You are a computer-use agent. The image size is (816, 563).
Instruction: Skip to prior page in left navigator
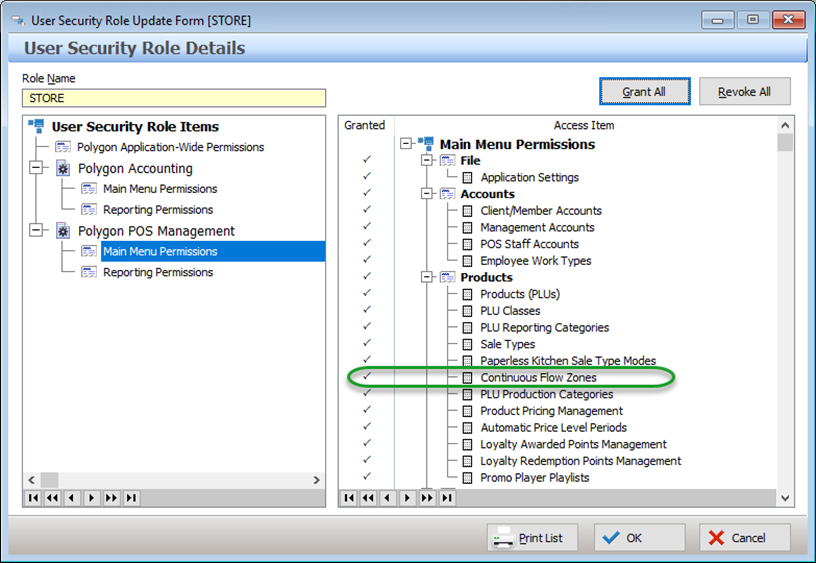(x=53, y=498)
